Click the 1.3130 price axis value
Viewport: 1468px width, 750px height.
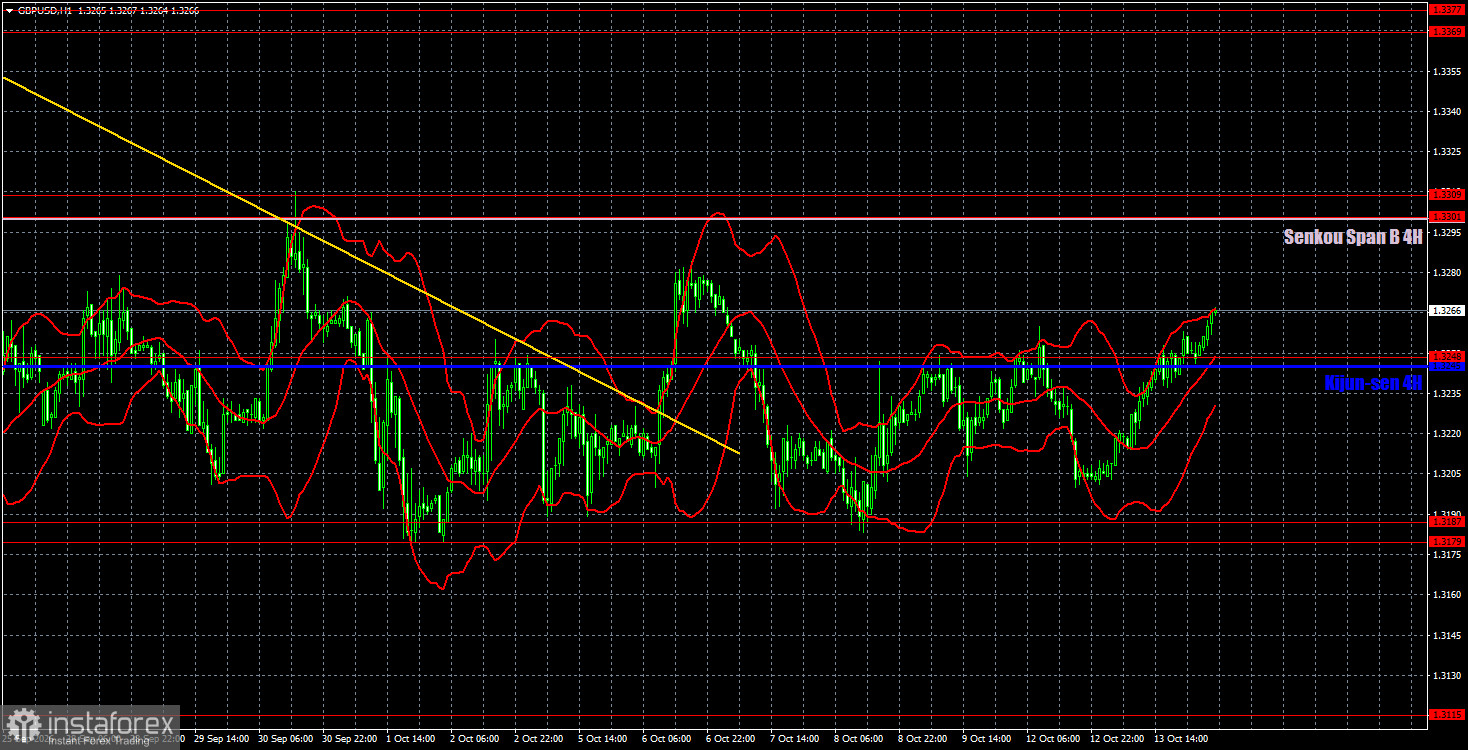click(1448, 675)
